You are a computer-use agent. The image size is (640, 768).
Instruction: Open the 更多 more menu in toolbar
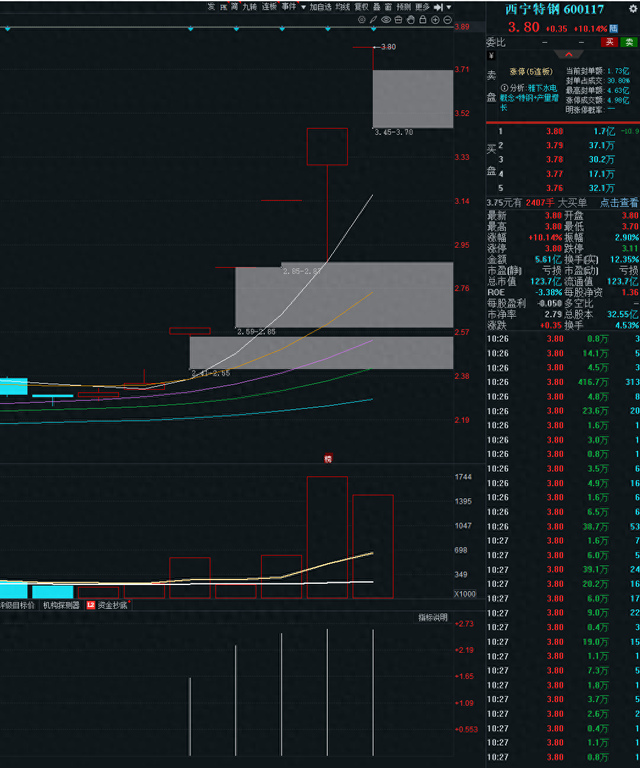[422, 7]
